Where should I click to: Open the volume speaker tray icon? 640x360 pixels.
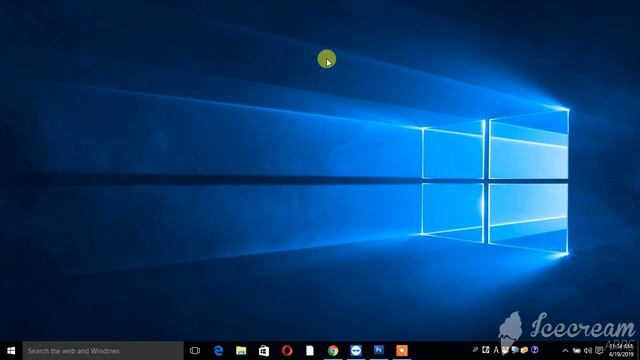(x=588, y=351)
